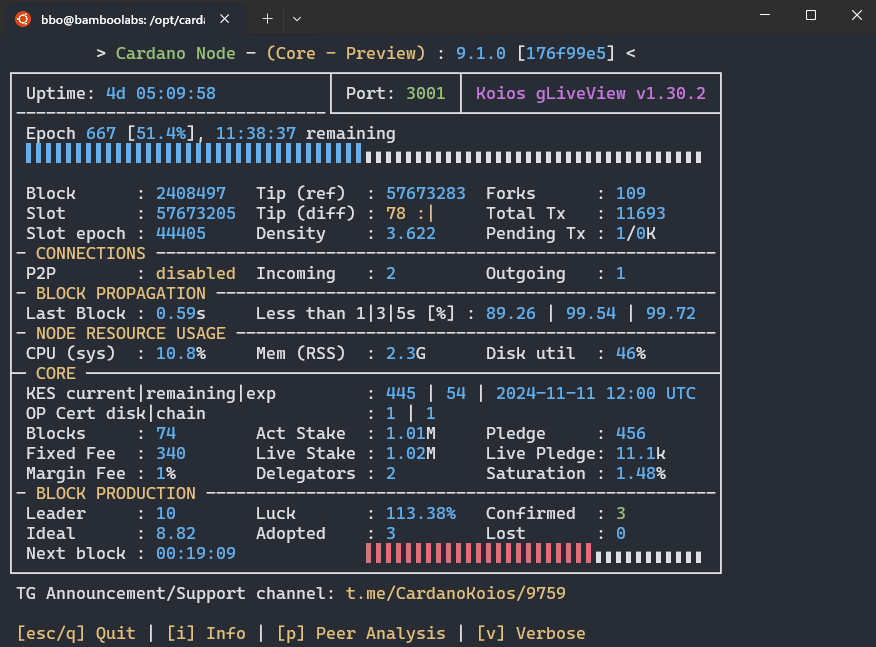Close the bbo@bamboolabs terminal tab
This screenshot has height=647, width=876.
[225, 19]
